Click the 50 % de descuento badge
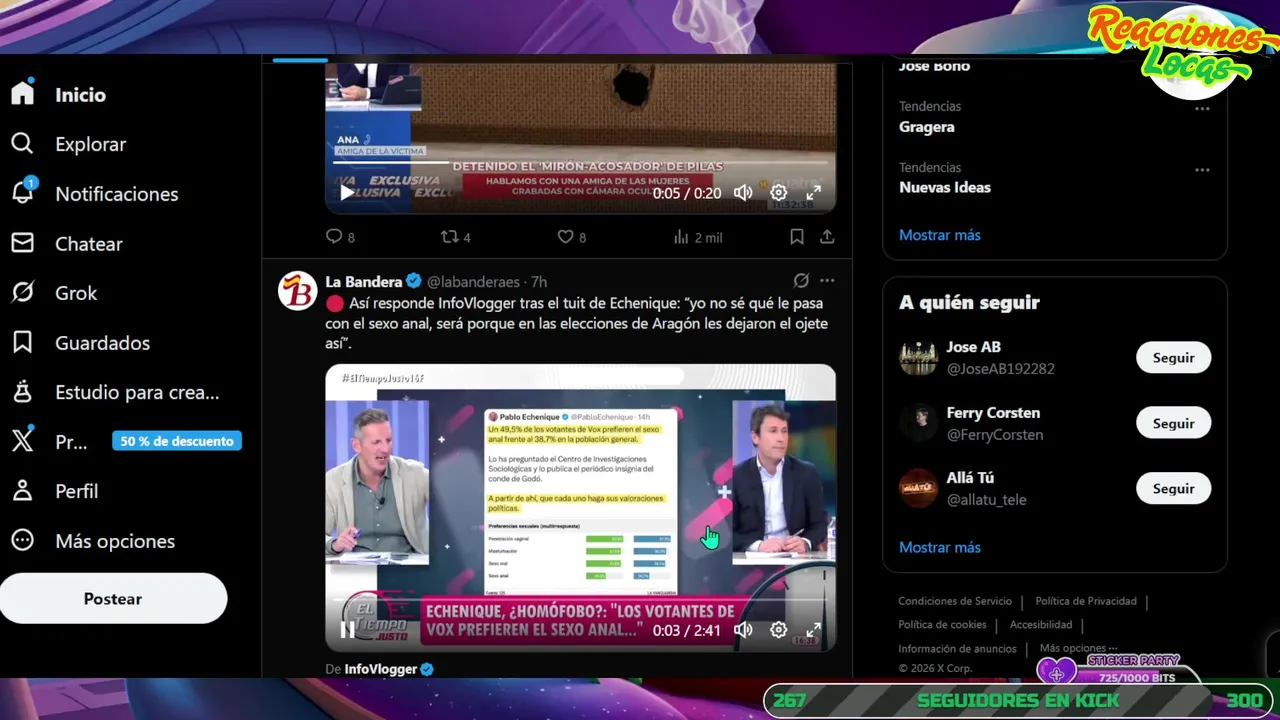 click(177, 441)
